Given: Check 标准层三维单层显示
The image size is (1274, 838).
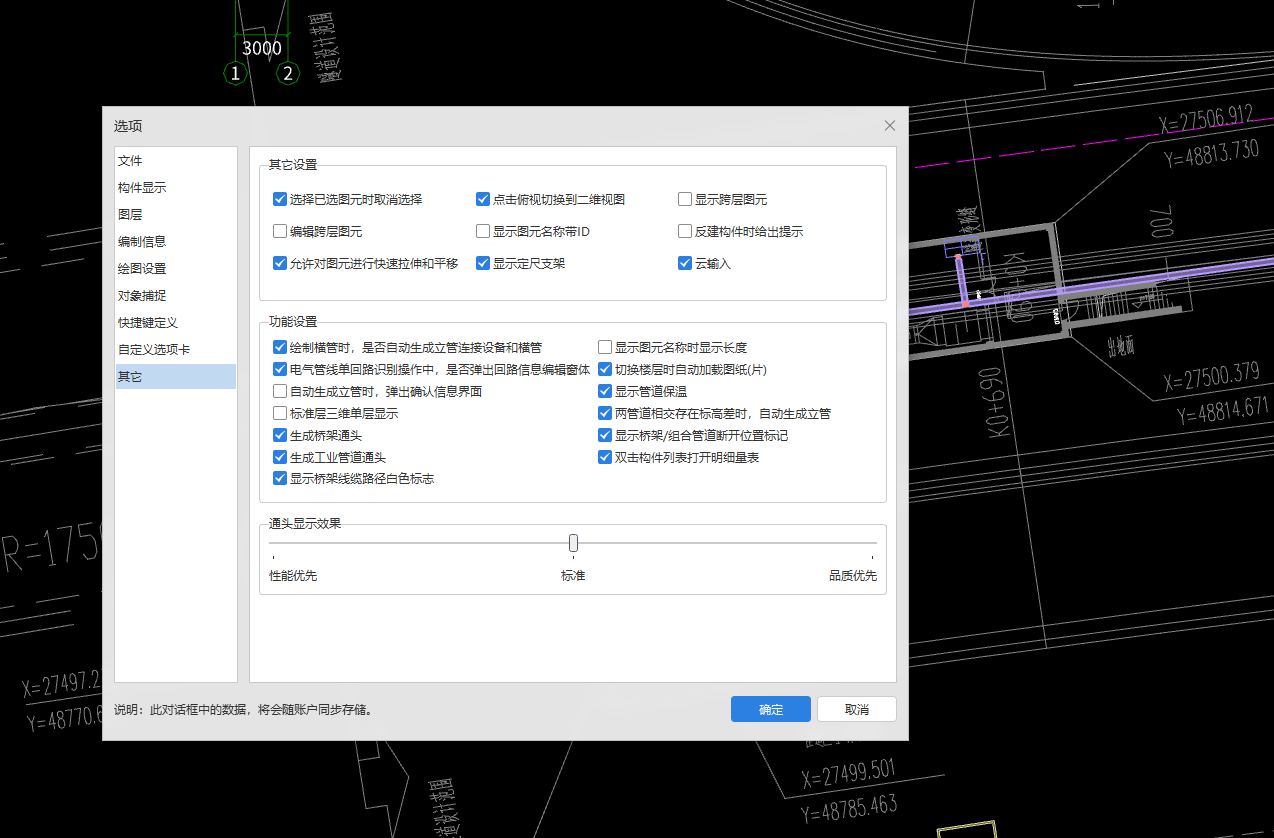Looking at the screenshot, I should [280, 413].
